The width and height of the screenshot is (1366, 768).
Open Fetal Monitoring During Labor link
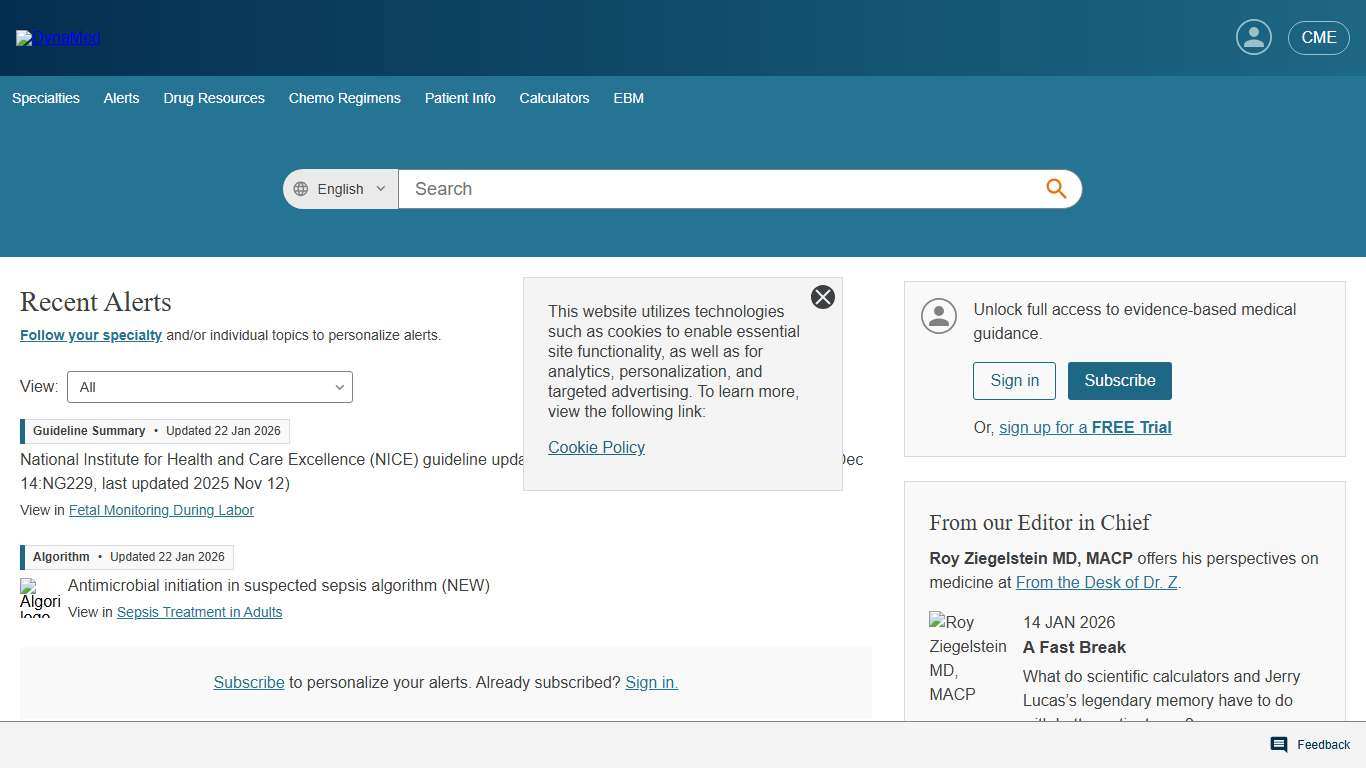[x=161, y=510]
